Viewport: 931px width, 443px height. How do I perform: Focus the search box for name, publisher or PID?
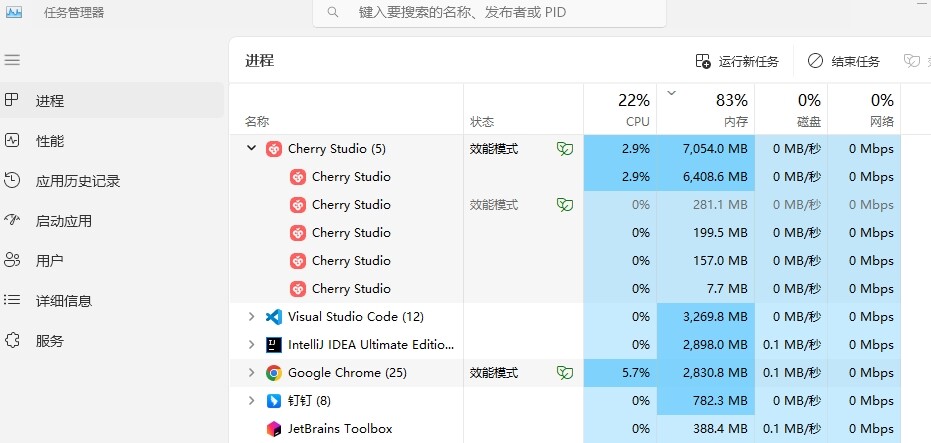(x=489, y=12)
